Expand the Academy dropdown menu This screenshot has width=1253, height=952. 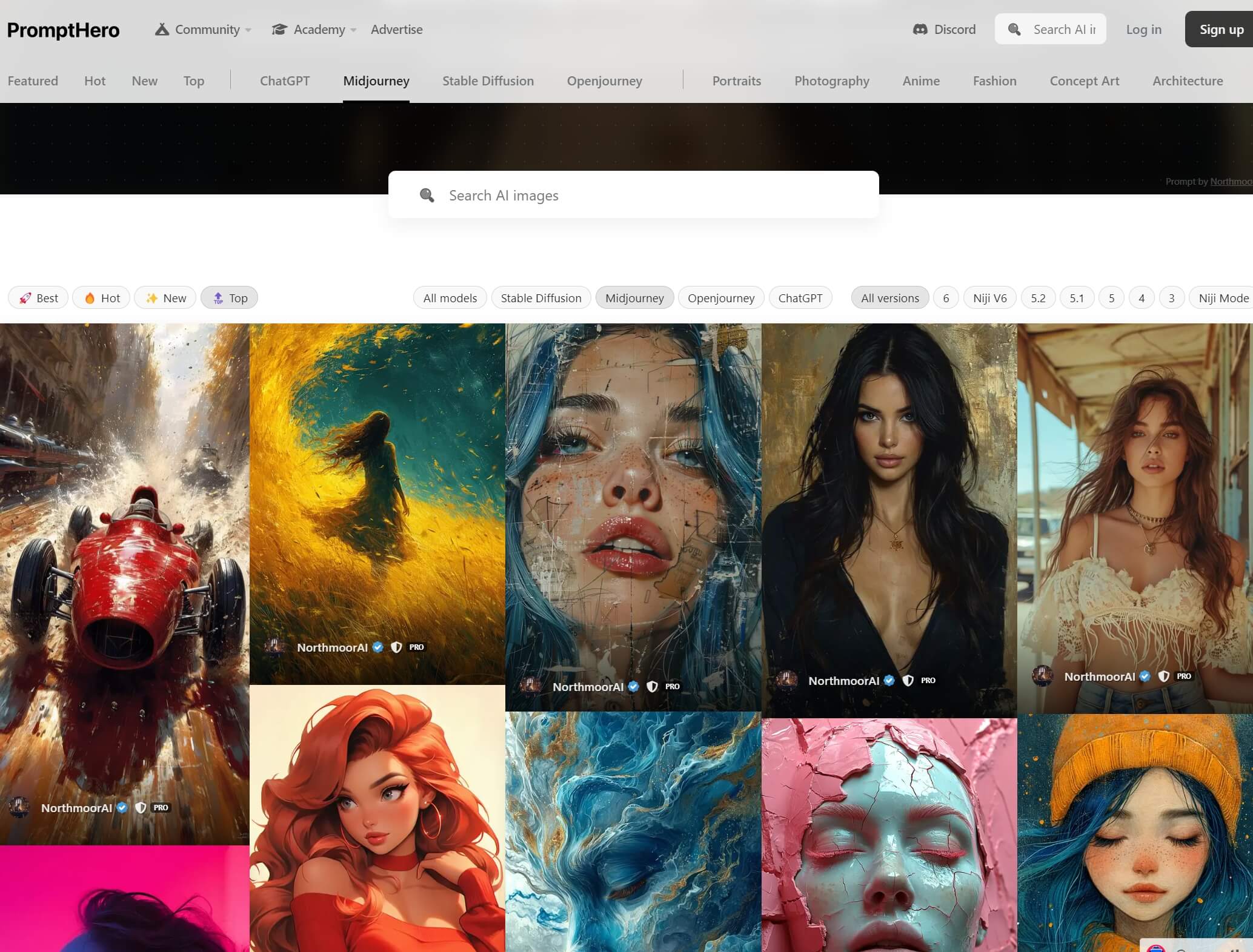coord(314,29)
